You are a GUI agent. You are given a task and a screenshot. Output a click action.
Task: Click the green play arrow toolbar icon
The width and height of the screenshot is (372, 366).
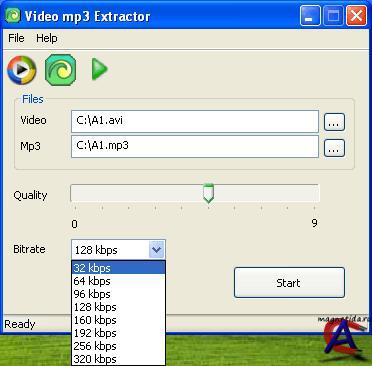click(x=99, y=69)
